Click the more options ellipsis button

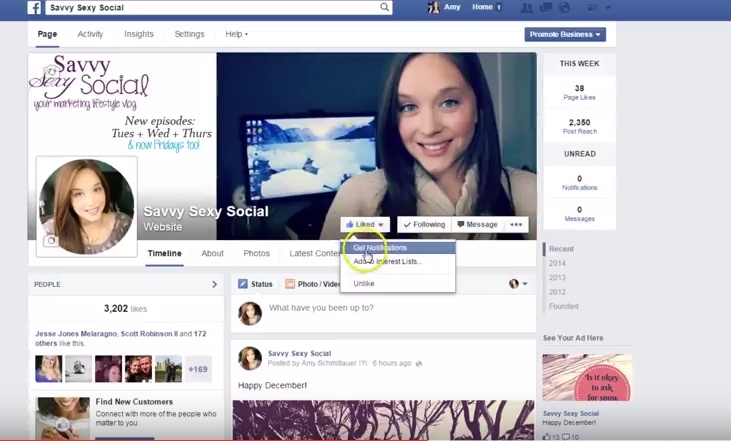pyautogui.click(x=516, y=224)
